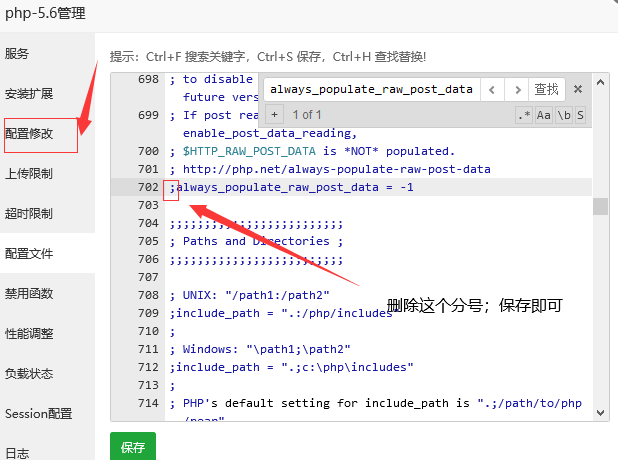Close the search box with the X
The height and width of the screenshot is (460, 618).
(x=578, y=89)
